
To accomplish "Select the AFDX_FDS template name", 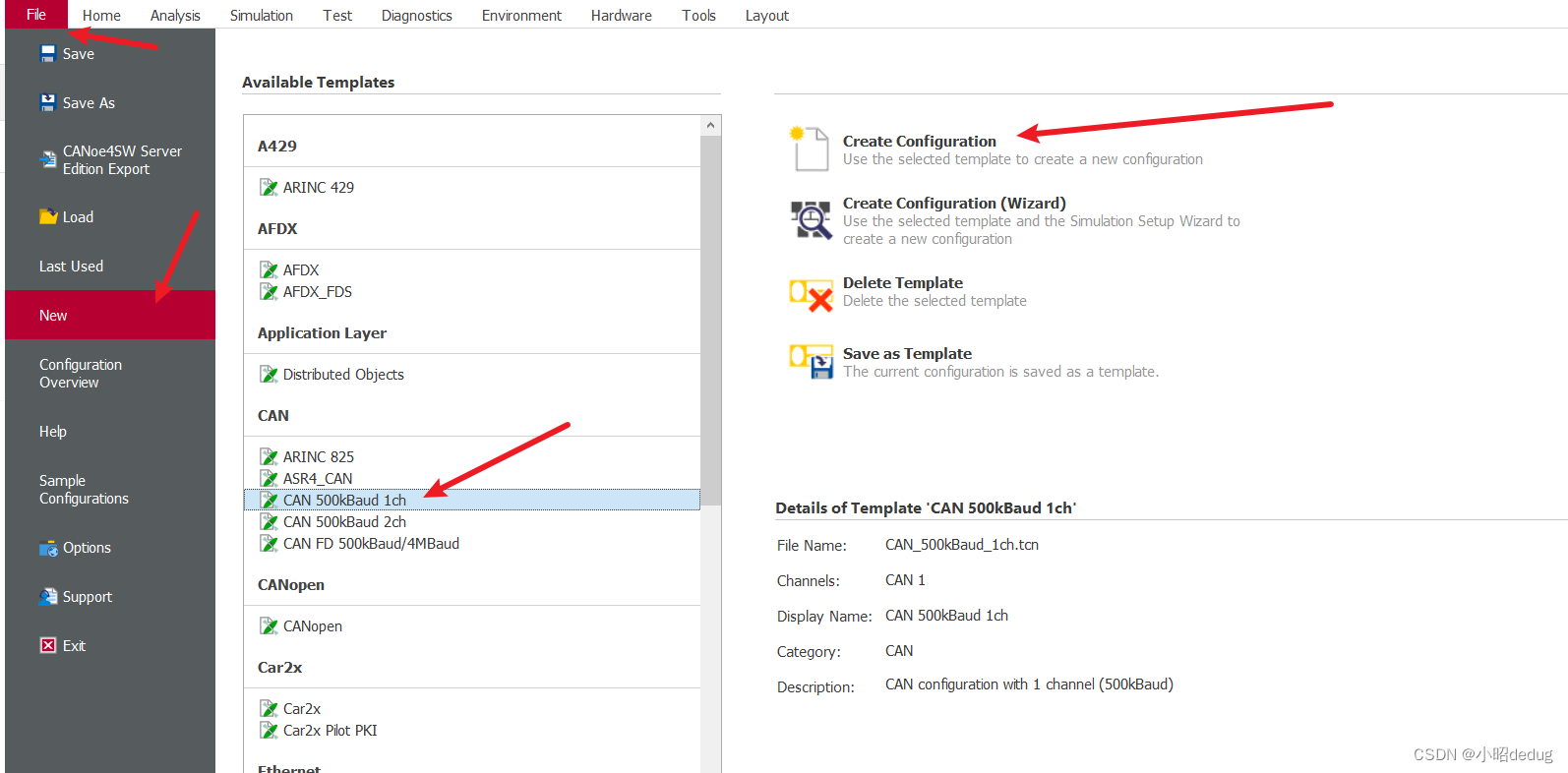I will [x=318, y=291].
